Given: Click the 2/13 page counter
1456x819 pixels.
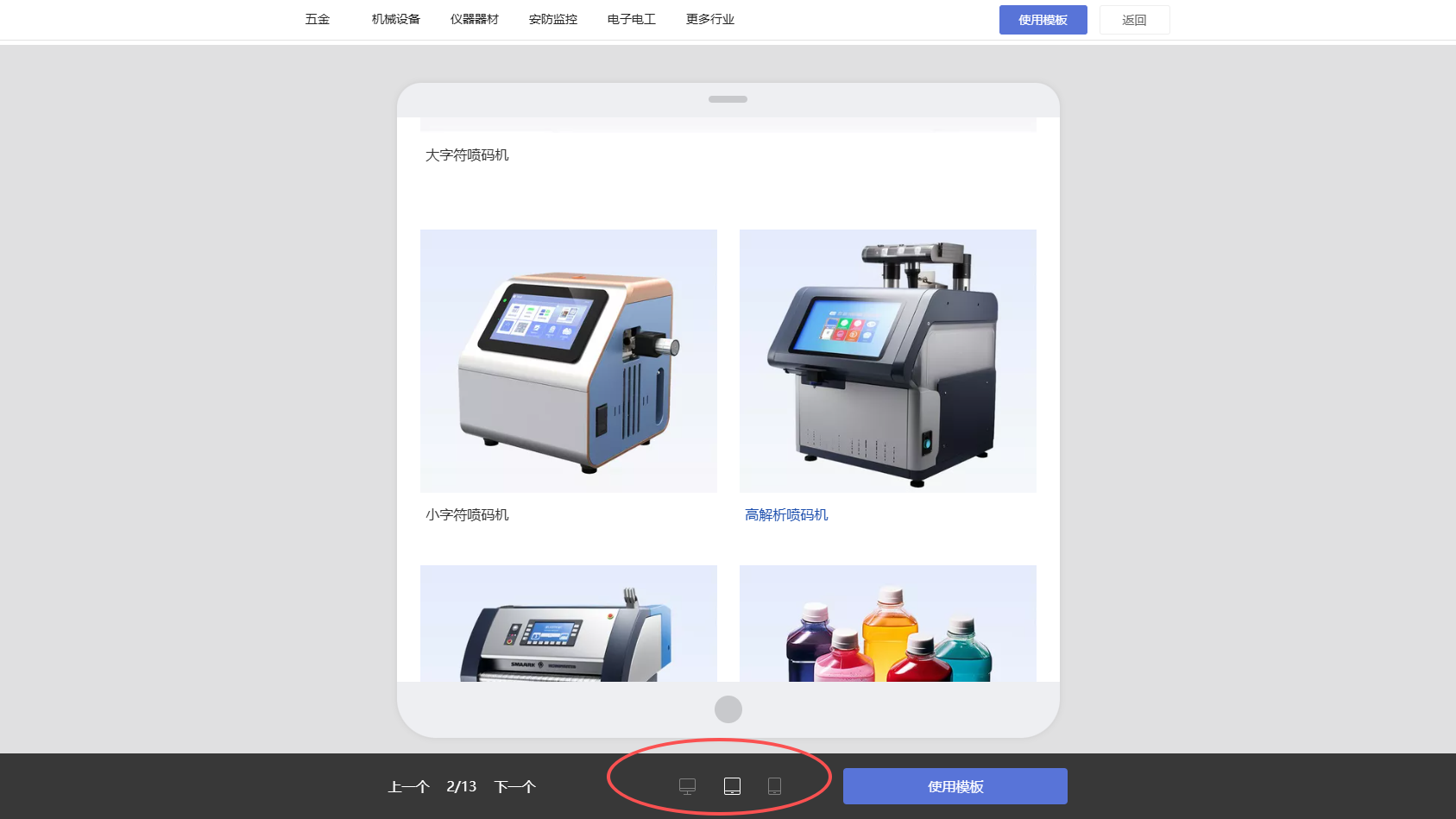Looking at the screenshot, I should point(462,786).
